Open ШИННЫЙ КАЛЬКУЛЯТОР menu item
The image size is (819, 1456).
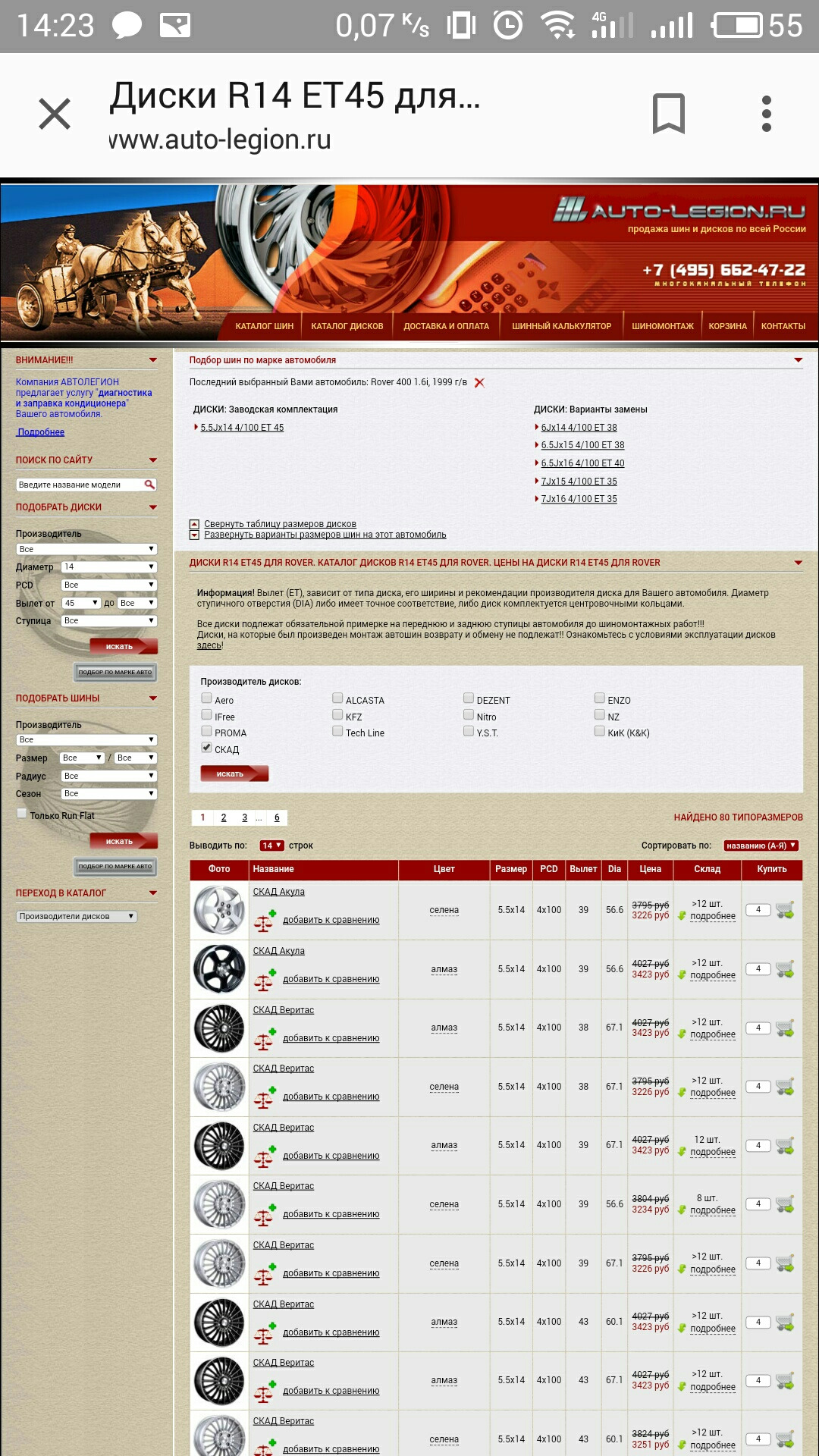tap(561, 326)
